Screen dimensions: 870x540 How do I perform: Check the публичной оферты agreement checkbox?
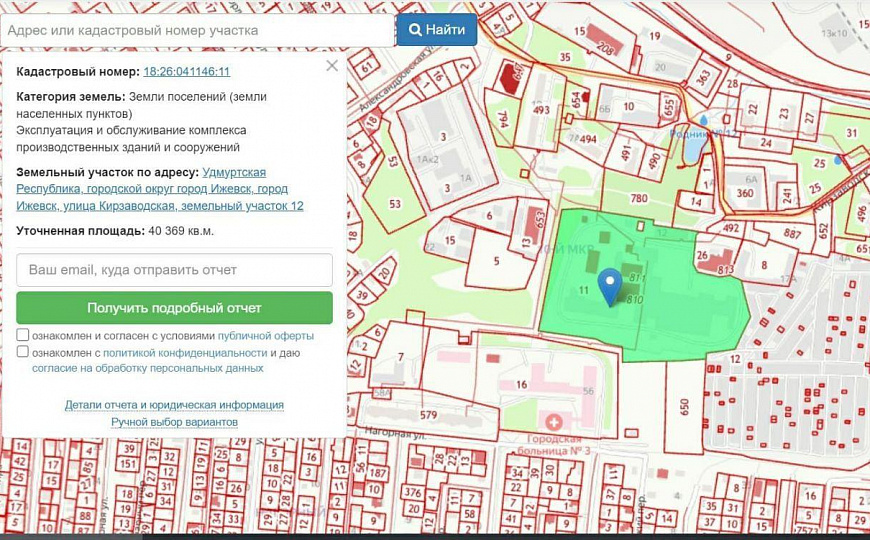tap(23, 335)
